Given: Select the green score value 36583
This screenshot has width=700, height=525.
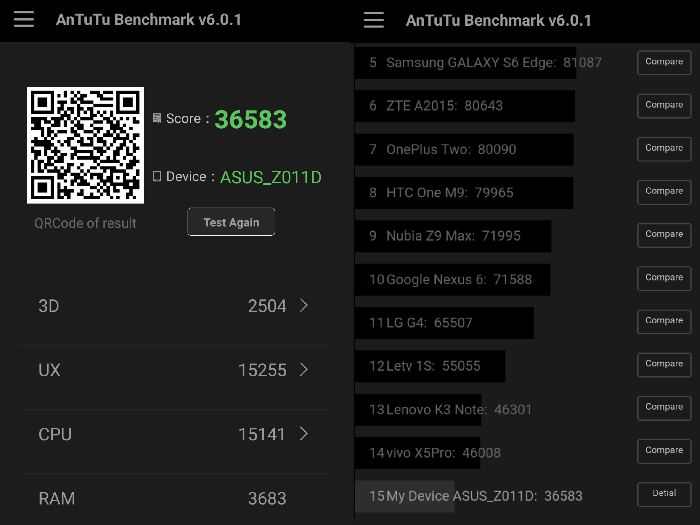Looking at the screenshot, I should point(250,119).
